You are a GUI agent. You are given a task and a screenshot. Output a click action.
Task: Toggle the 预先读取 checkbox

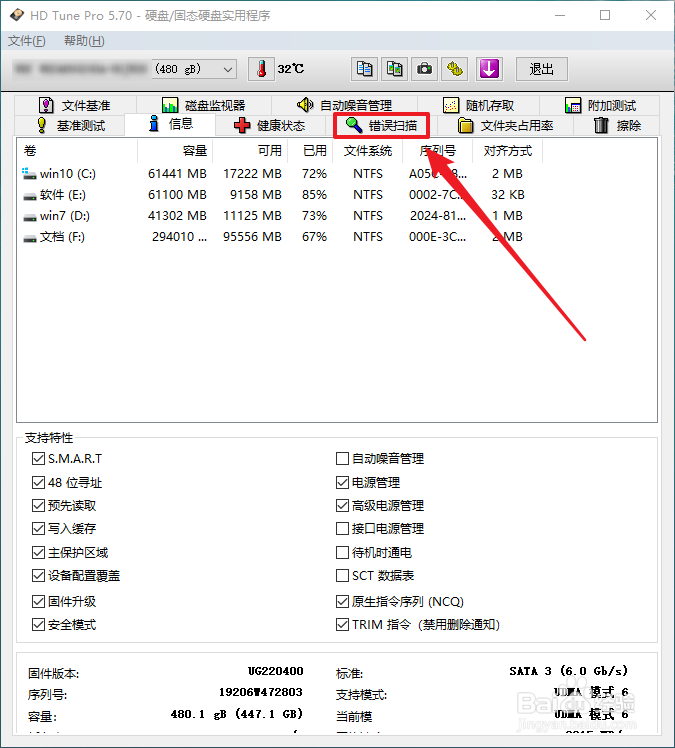[x=38, y=505]
